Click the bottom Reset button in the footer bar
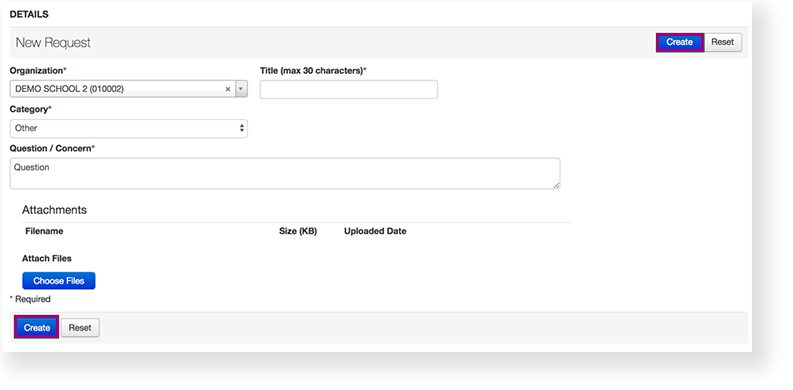 tap(80, 328)
